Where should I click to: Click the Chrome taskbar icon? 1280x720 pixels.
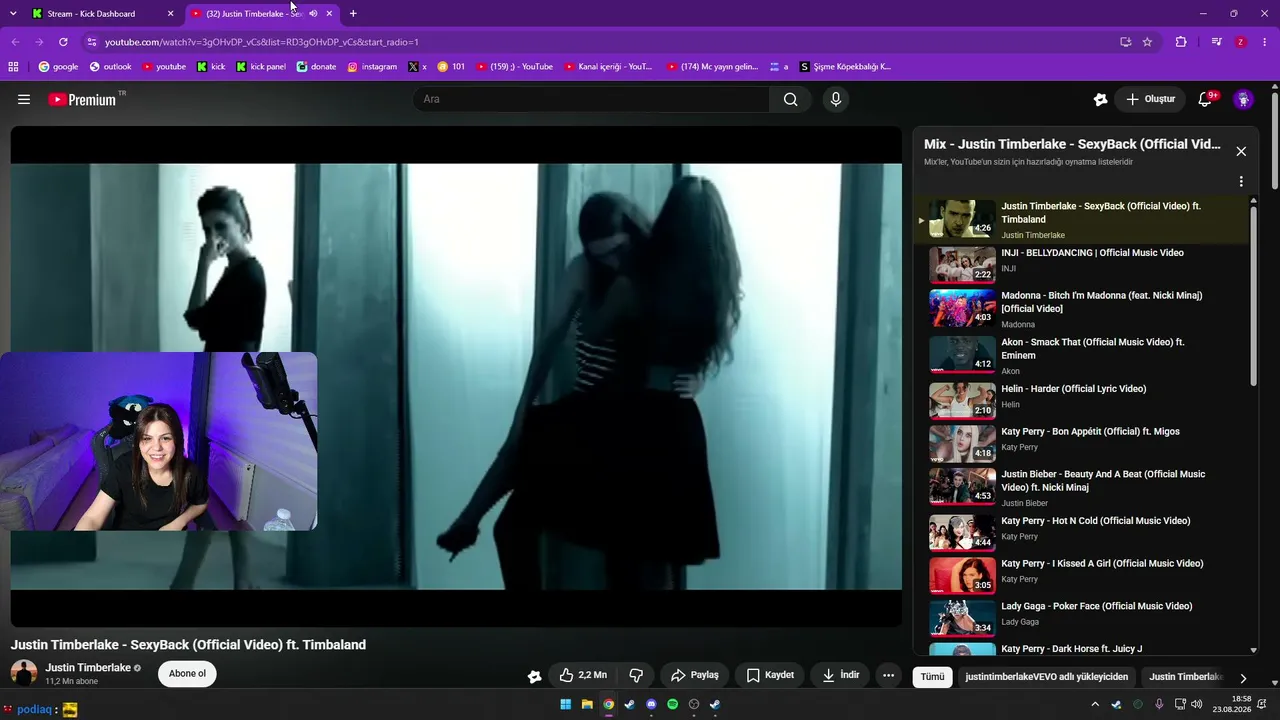coord(608,704)
